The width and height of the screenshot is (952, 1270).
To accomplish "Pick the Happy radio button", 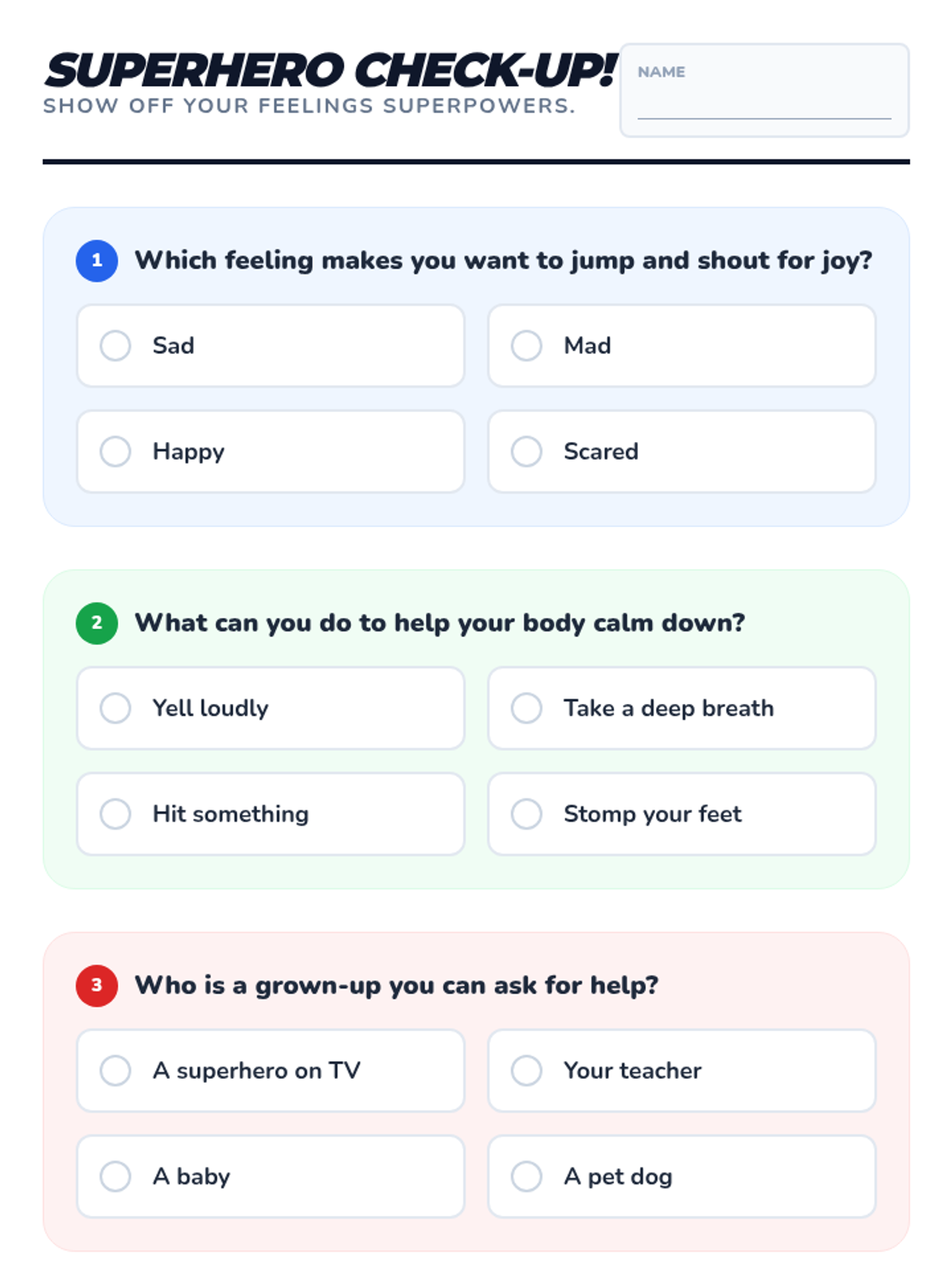I will tap(116, 452).
